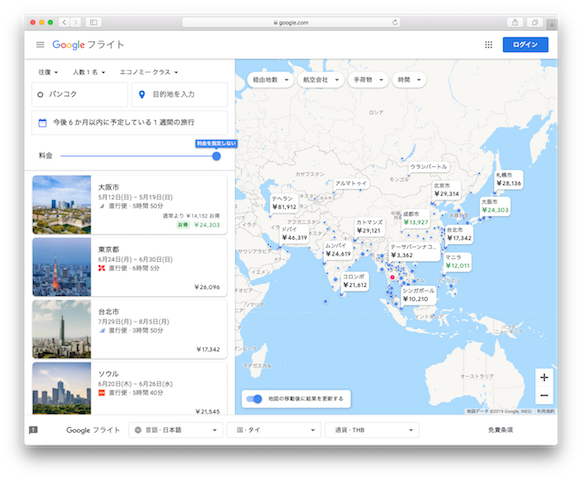
Task: Toggle update results when map moves
Action: [x=254, y=399]
